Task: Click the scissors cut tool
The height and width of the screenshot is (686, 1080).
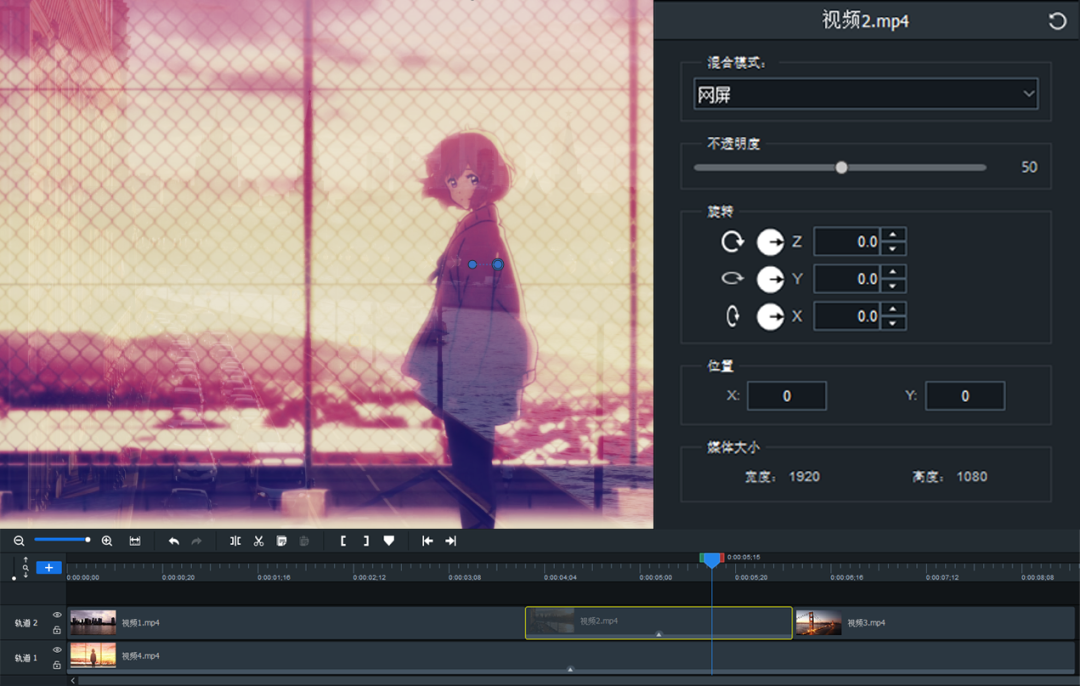Action: (x=258, y=541)
